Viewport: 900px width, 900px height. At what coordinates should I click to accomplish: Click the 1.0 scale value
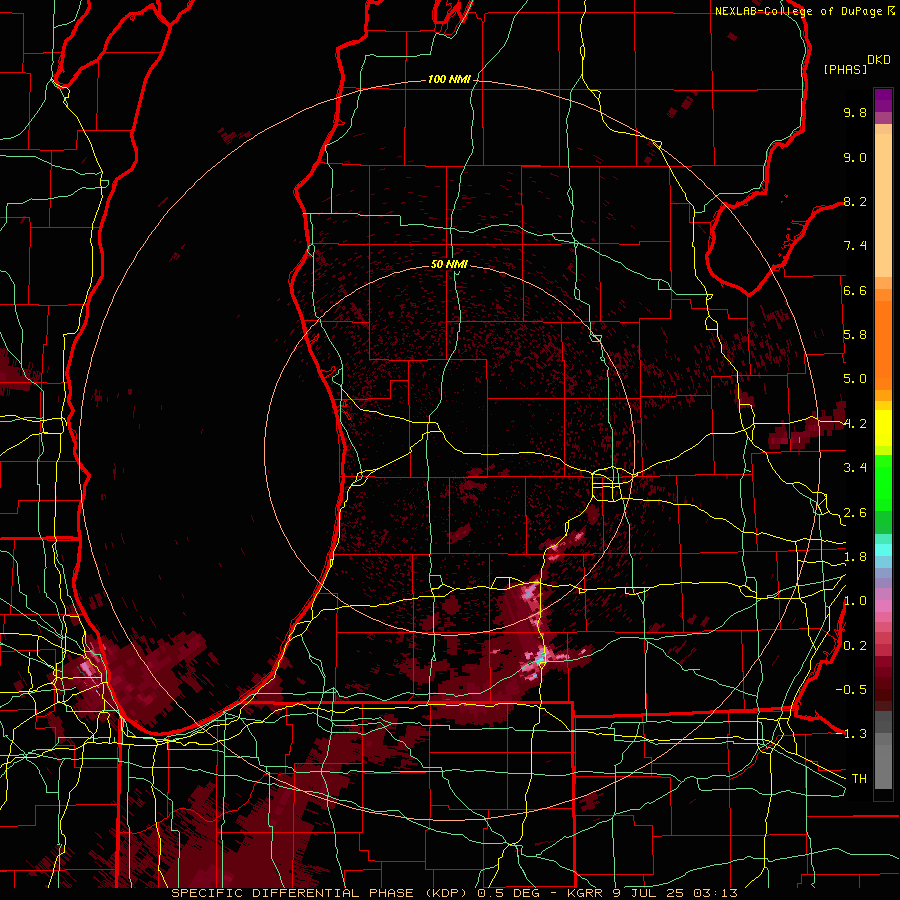click(855, 600)
